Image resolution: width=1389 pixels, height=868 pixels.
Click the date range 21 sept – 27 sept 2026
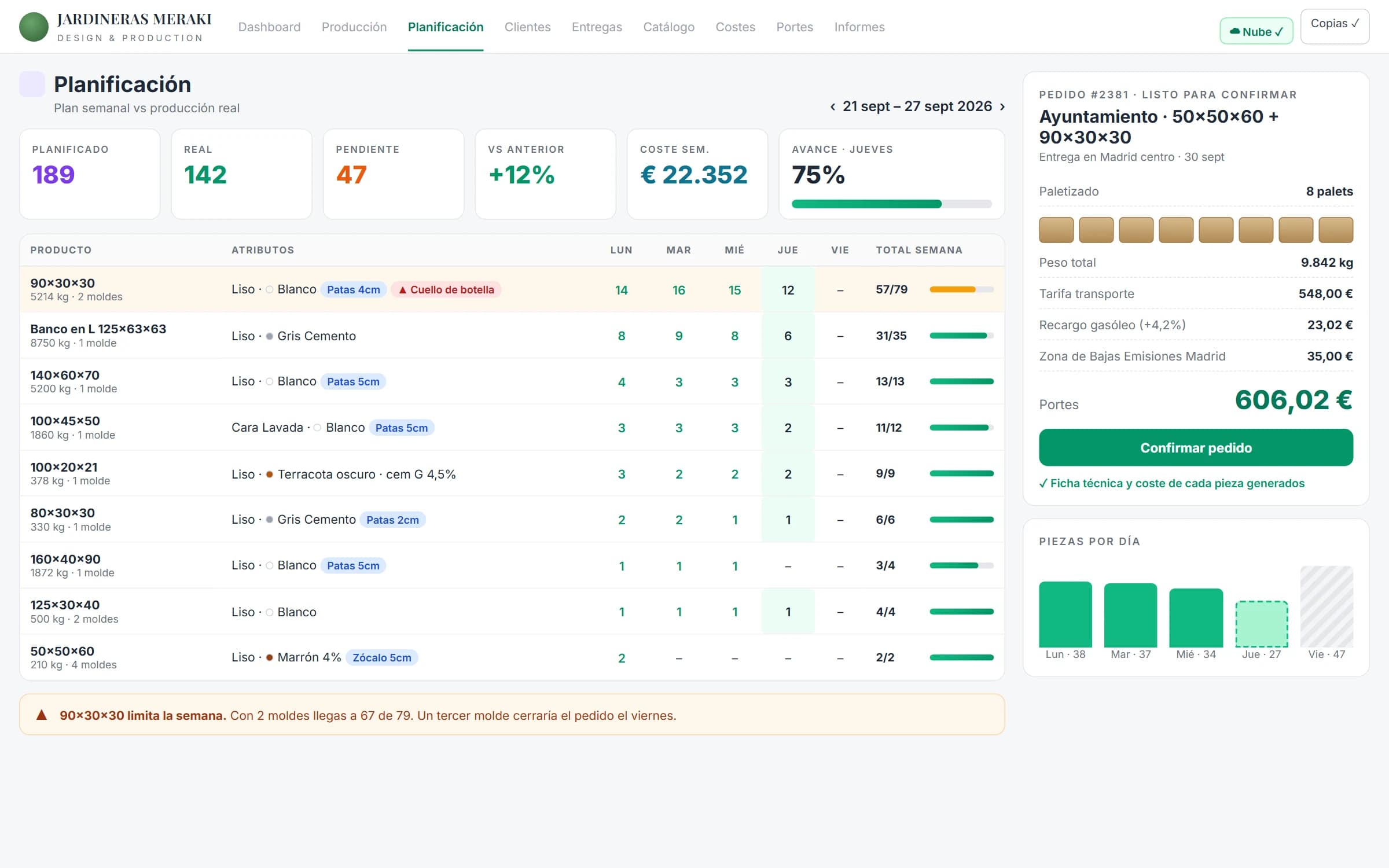(917, 106)
